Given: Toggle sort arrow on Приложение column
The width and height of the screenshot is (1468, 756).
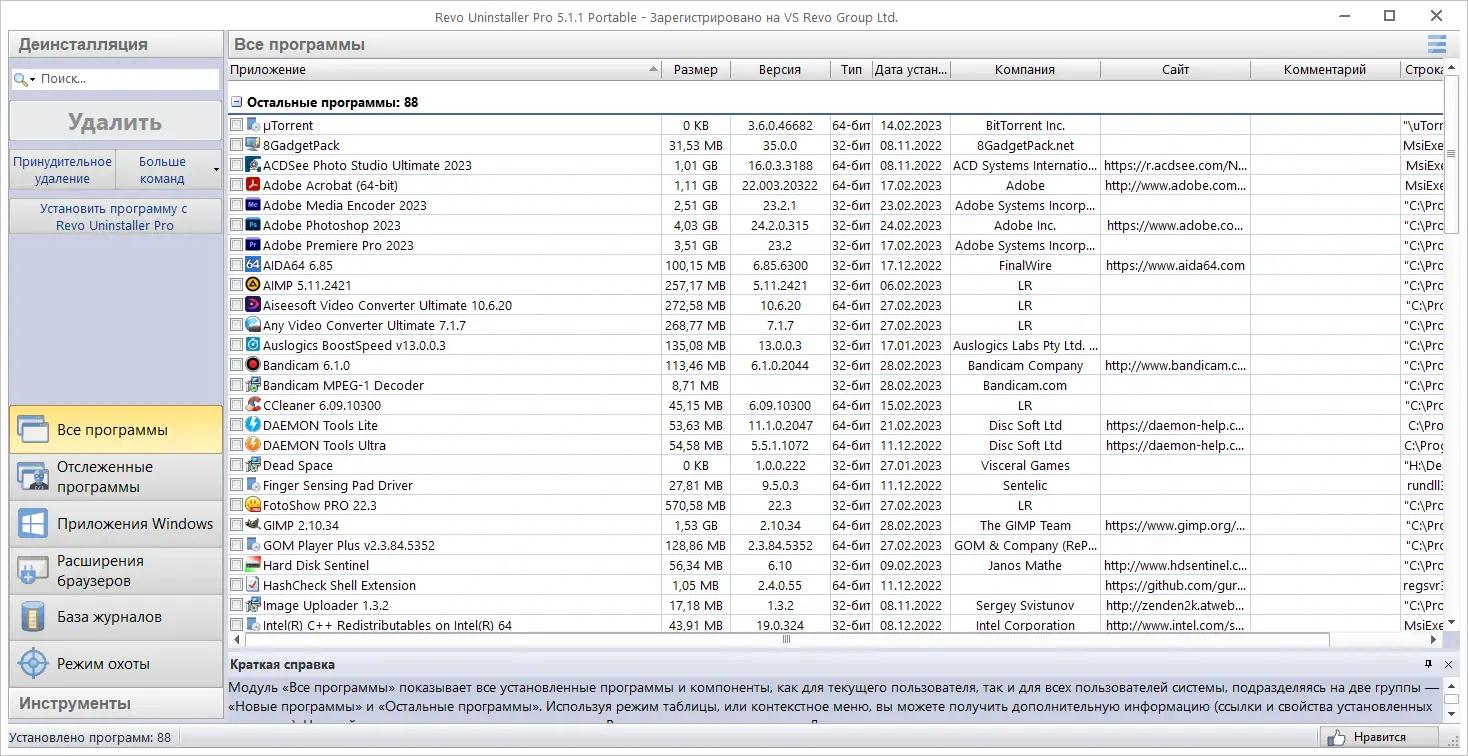Looking at the screenshot, I should 653,70.
